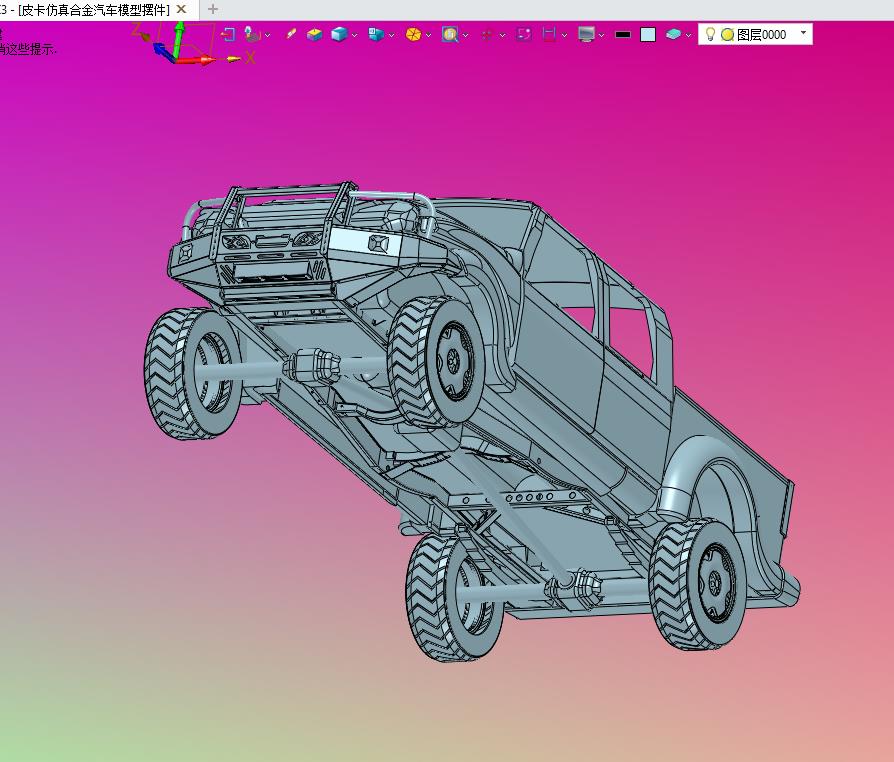894x762 pixels.
Task: Add a new tab with plus button
Action: (x=213, y=9)
